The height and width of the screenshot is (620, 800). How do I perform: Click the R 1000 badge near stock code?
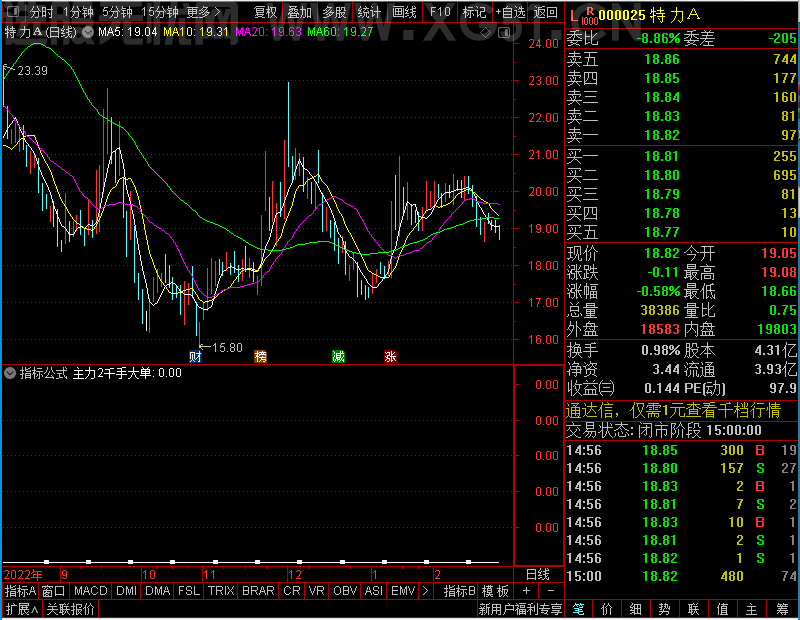point(589,16)
